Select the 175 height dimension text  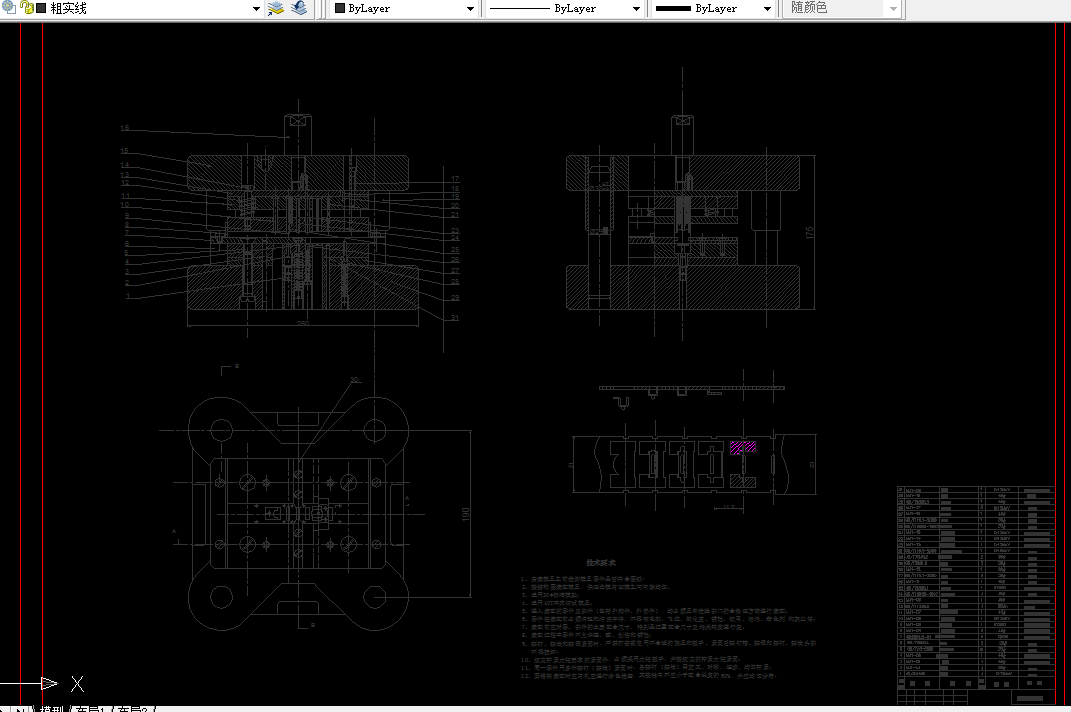(x=809, y=233)
